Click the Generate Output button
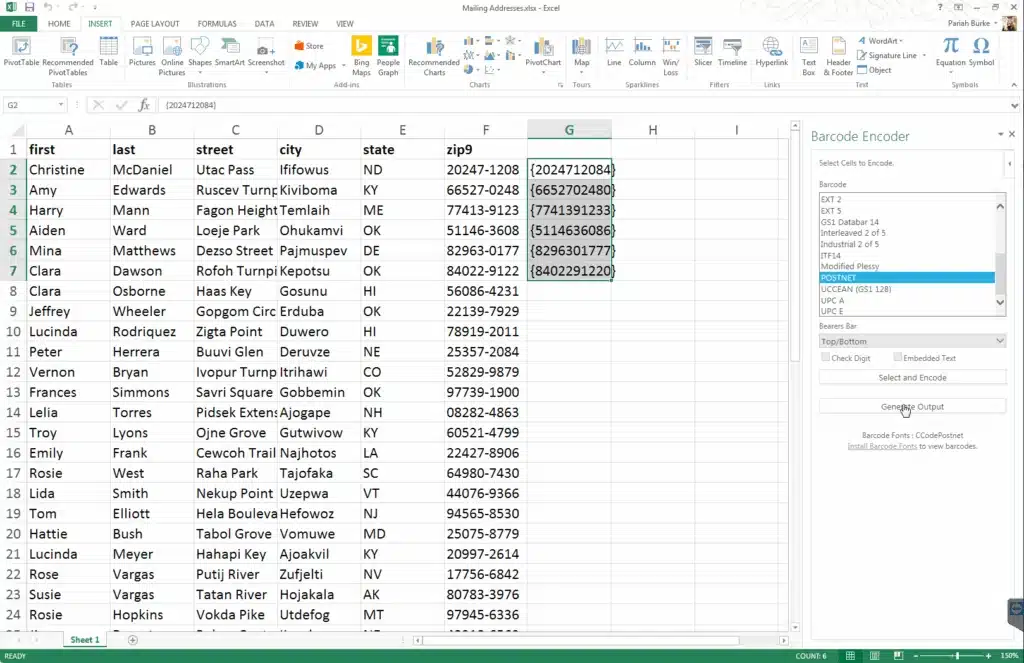Viewport: 1024px width, 663px height. (x=912, y=406)
